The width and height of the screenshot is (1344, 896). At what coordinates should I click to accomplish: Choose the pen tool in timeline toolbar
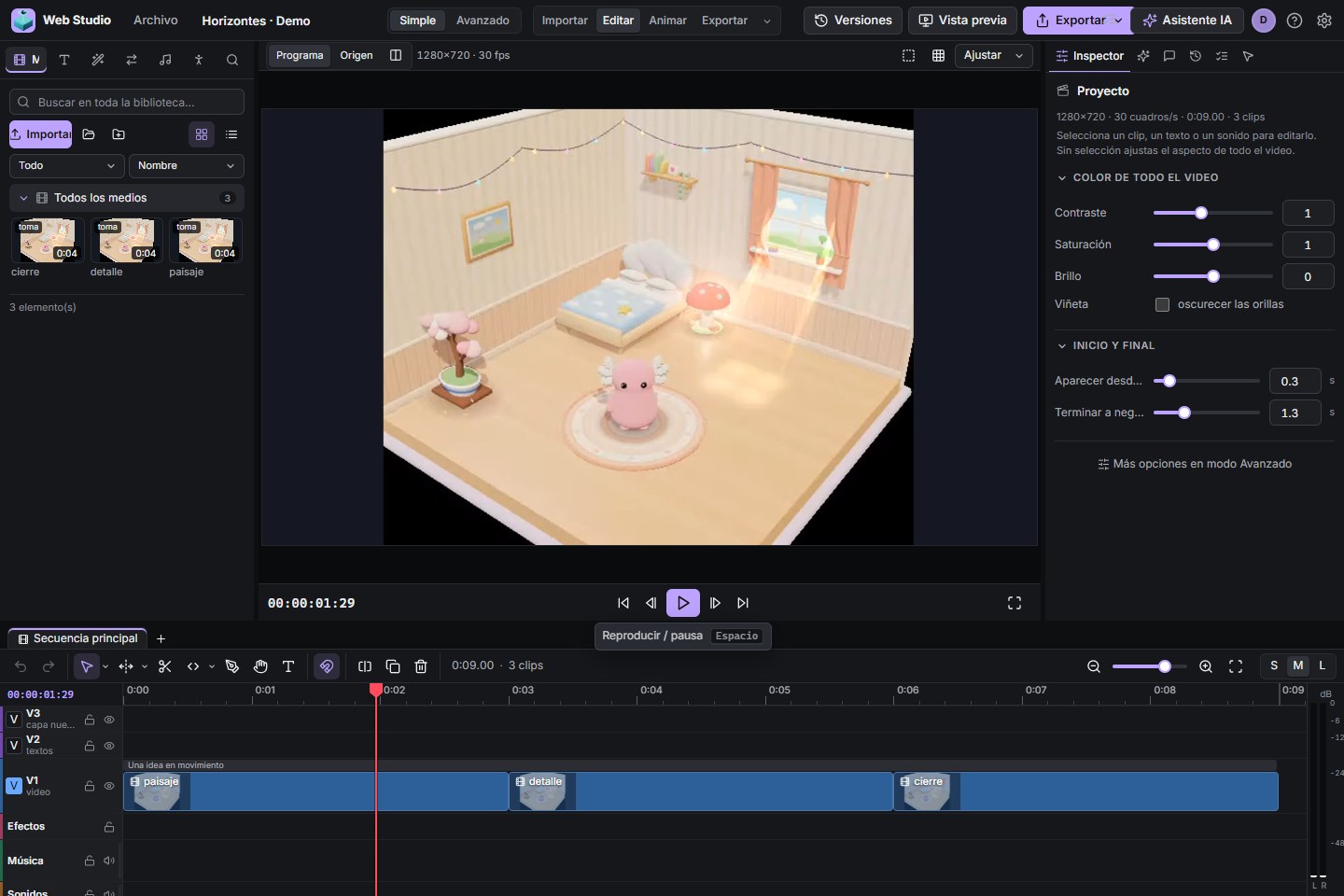[x=232, y=666]
